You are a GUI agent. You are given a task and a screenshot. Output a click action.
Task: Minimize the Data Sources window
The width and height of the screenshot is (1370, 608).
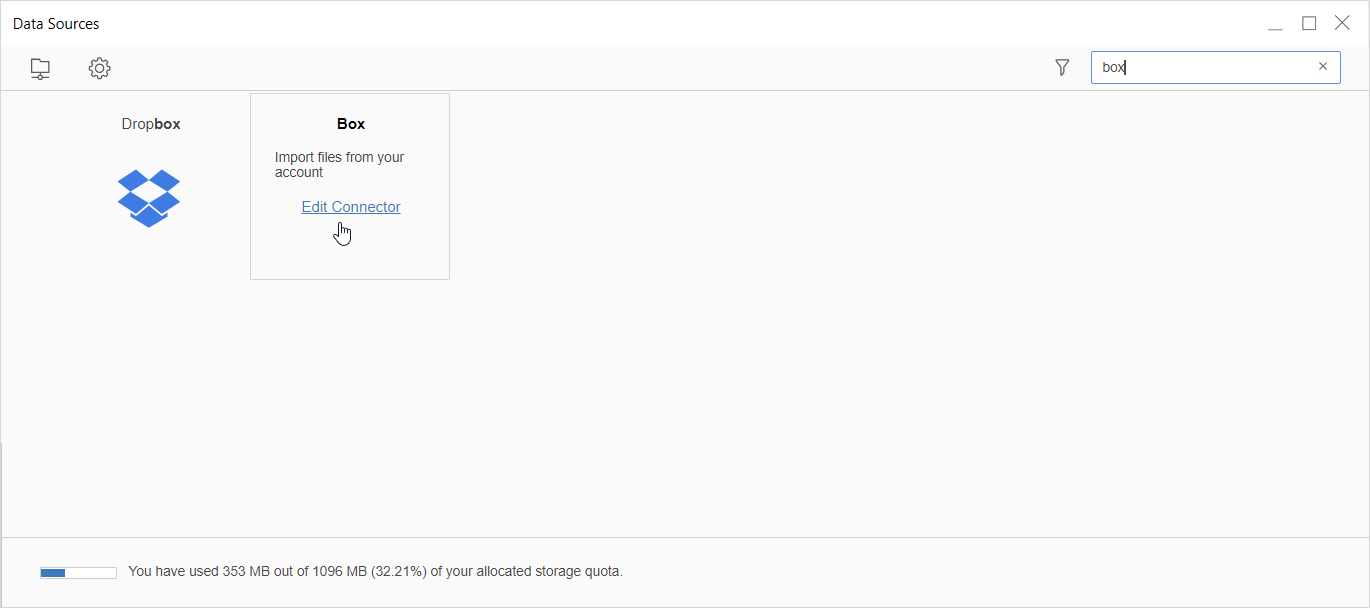[1275, 24]
